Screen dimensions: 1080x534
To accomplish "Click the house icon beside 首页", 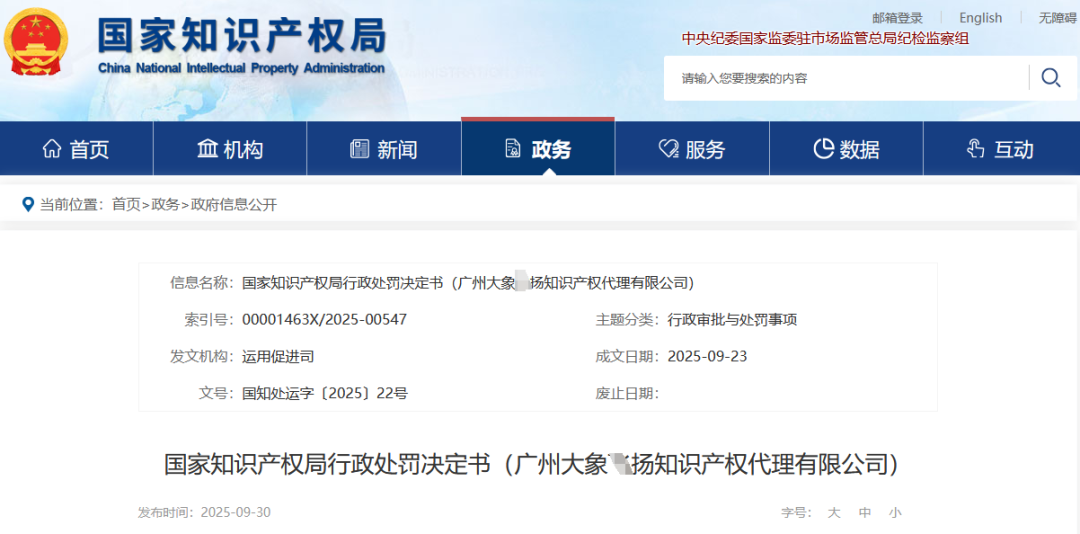I will click(52, 149).
